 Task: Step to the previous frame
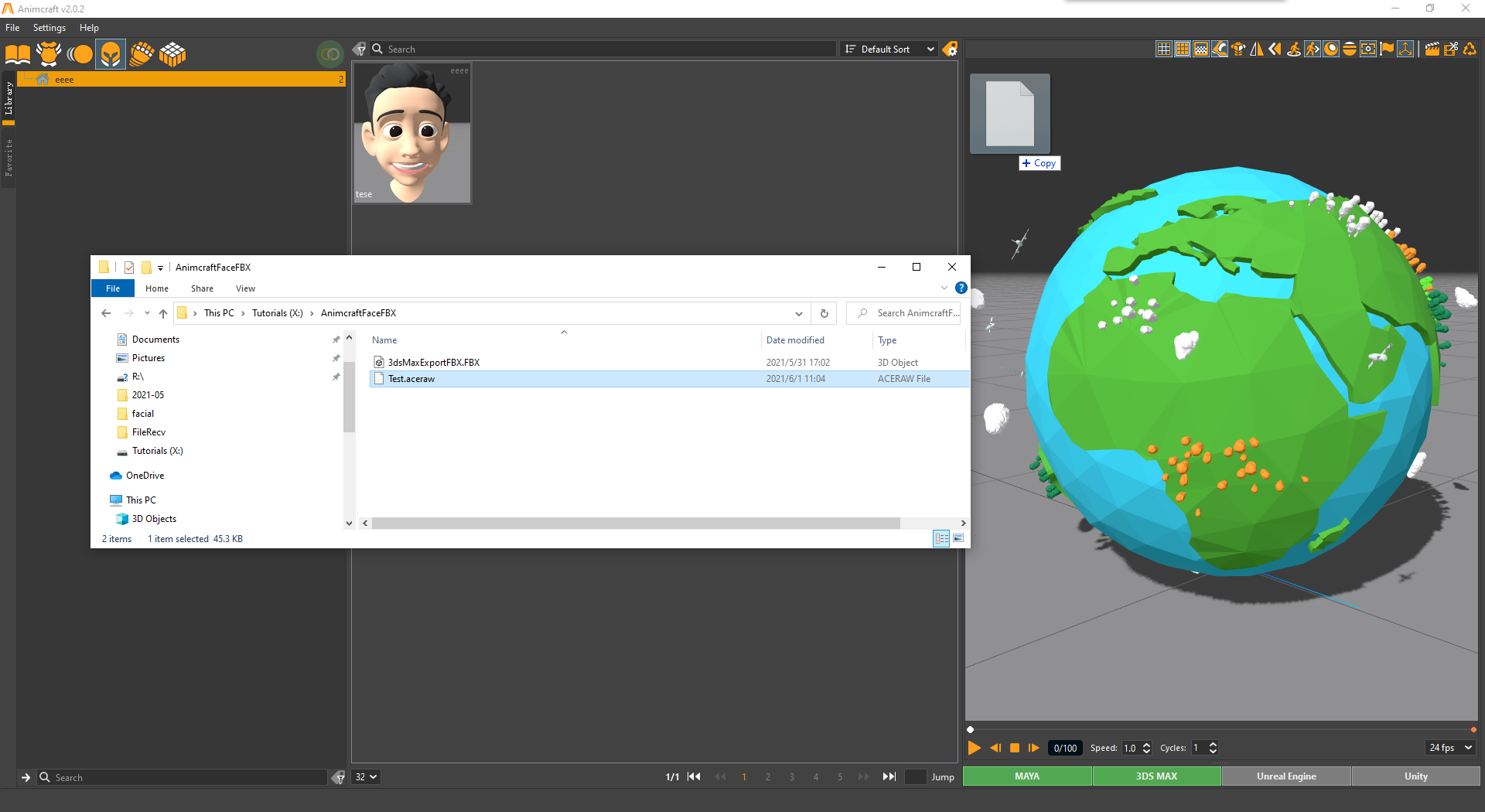(995, 748)
